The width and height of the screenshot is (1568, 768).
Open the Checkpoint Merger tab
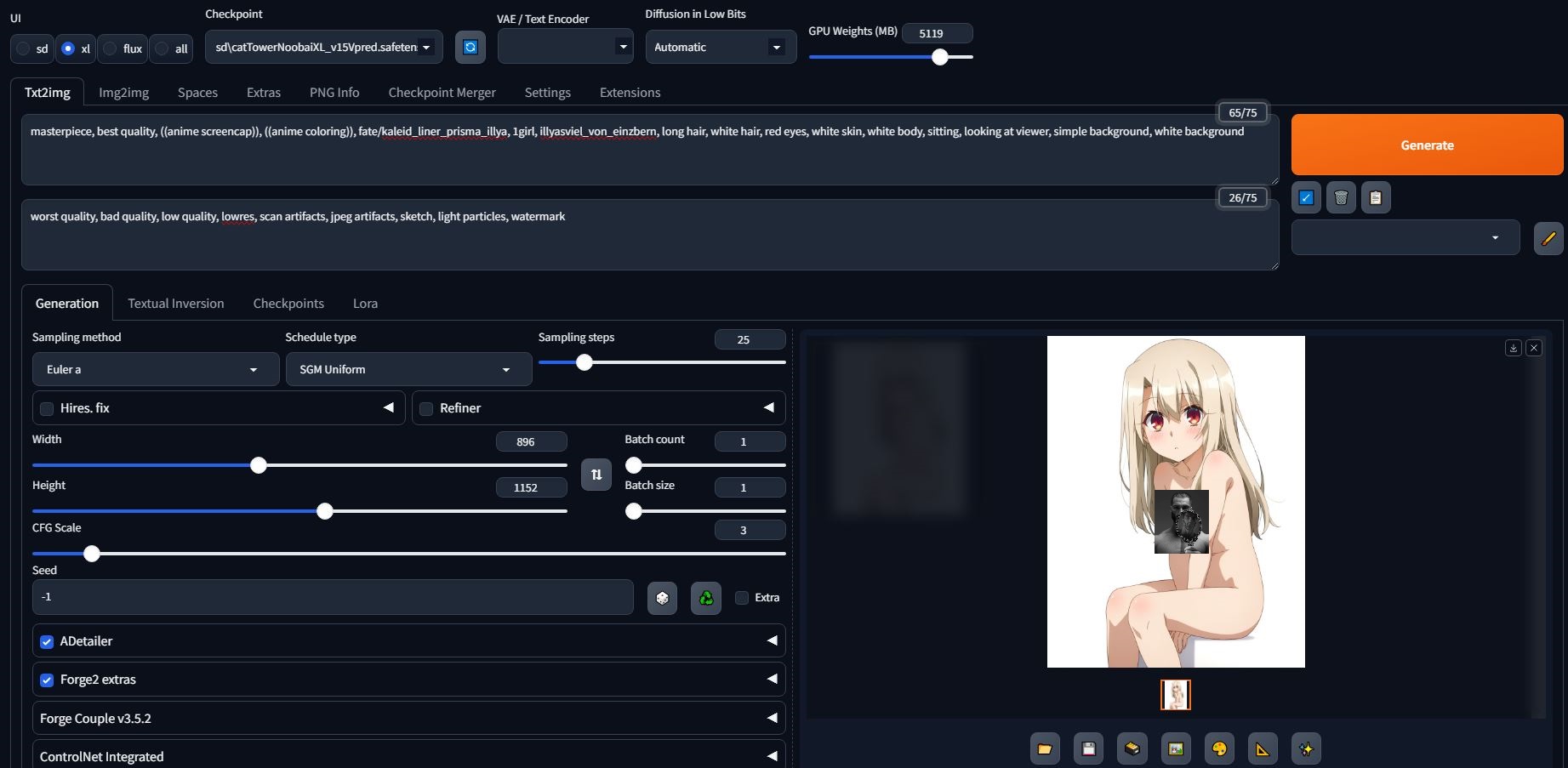pos(442,93)
